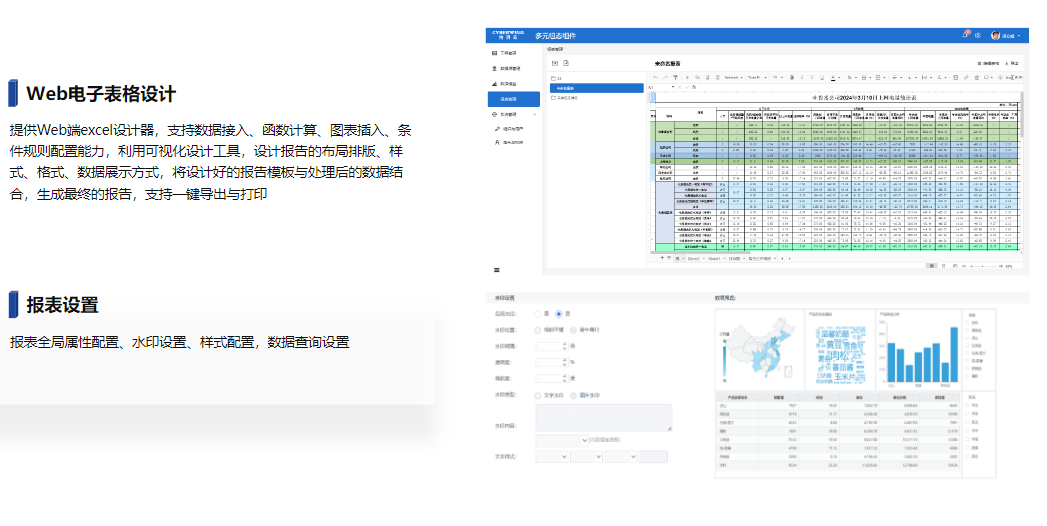
Task: Click the undo arrow in spreadsheet toolbar
Action: [655, 77]
